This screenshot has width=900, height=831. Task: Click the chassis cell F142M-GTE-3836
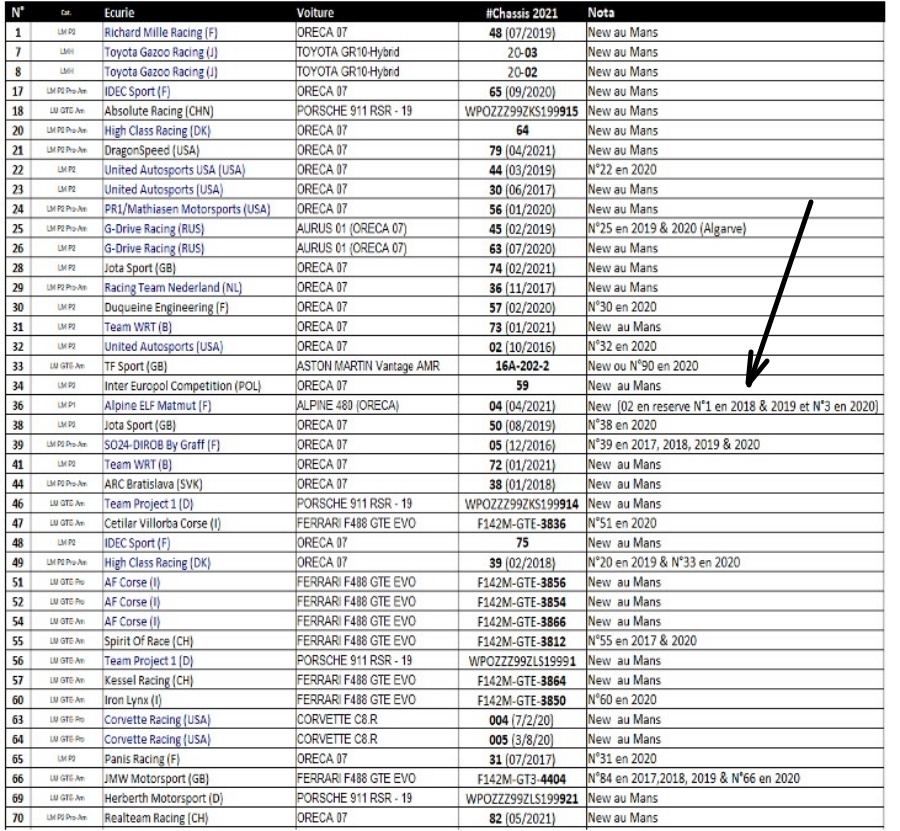click(x=522, y=523)
